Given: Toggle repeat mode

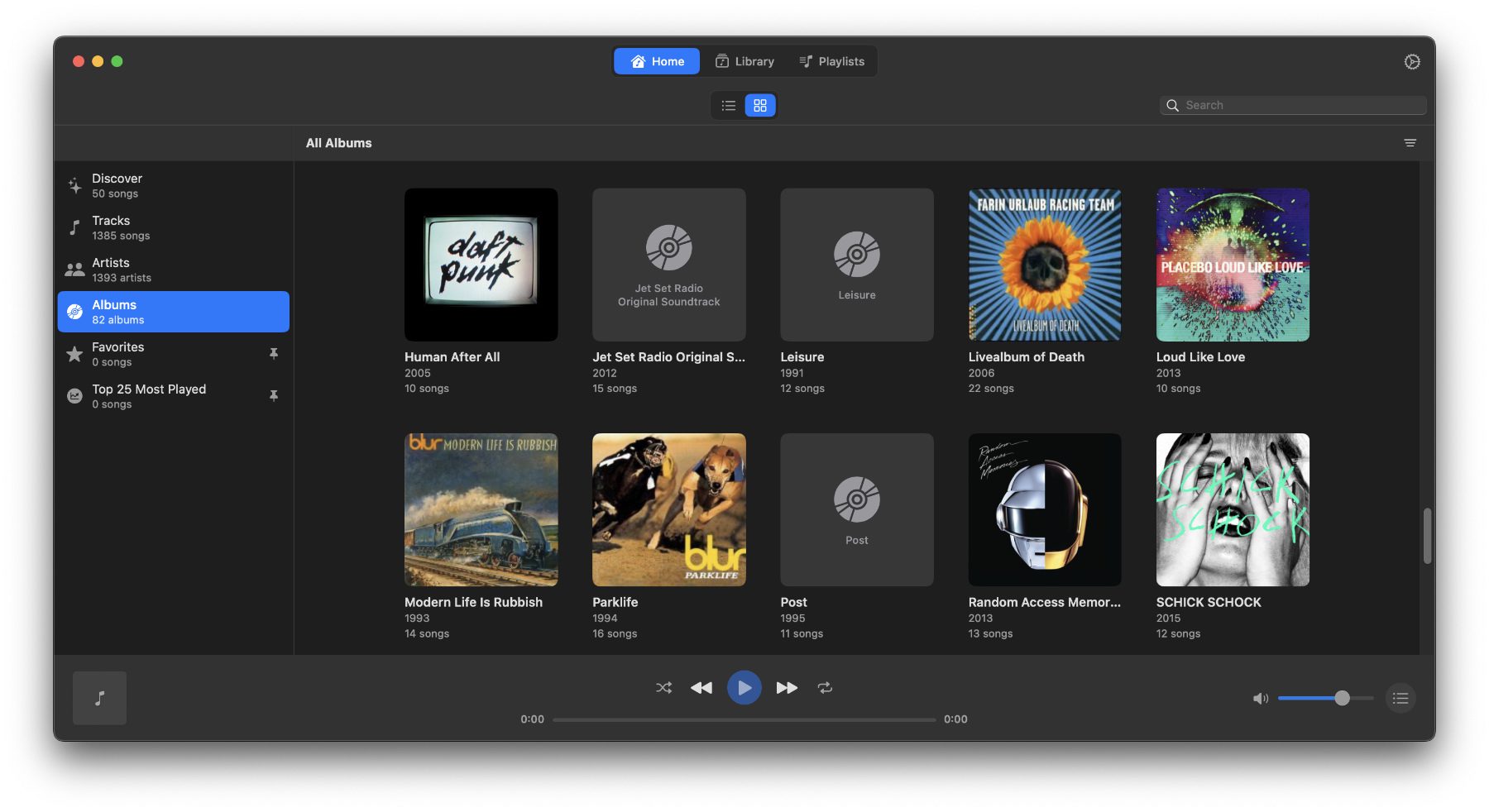Looking at the screenshot, I should (x=825, y=687).
